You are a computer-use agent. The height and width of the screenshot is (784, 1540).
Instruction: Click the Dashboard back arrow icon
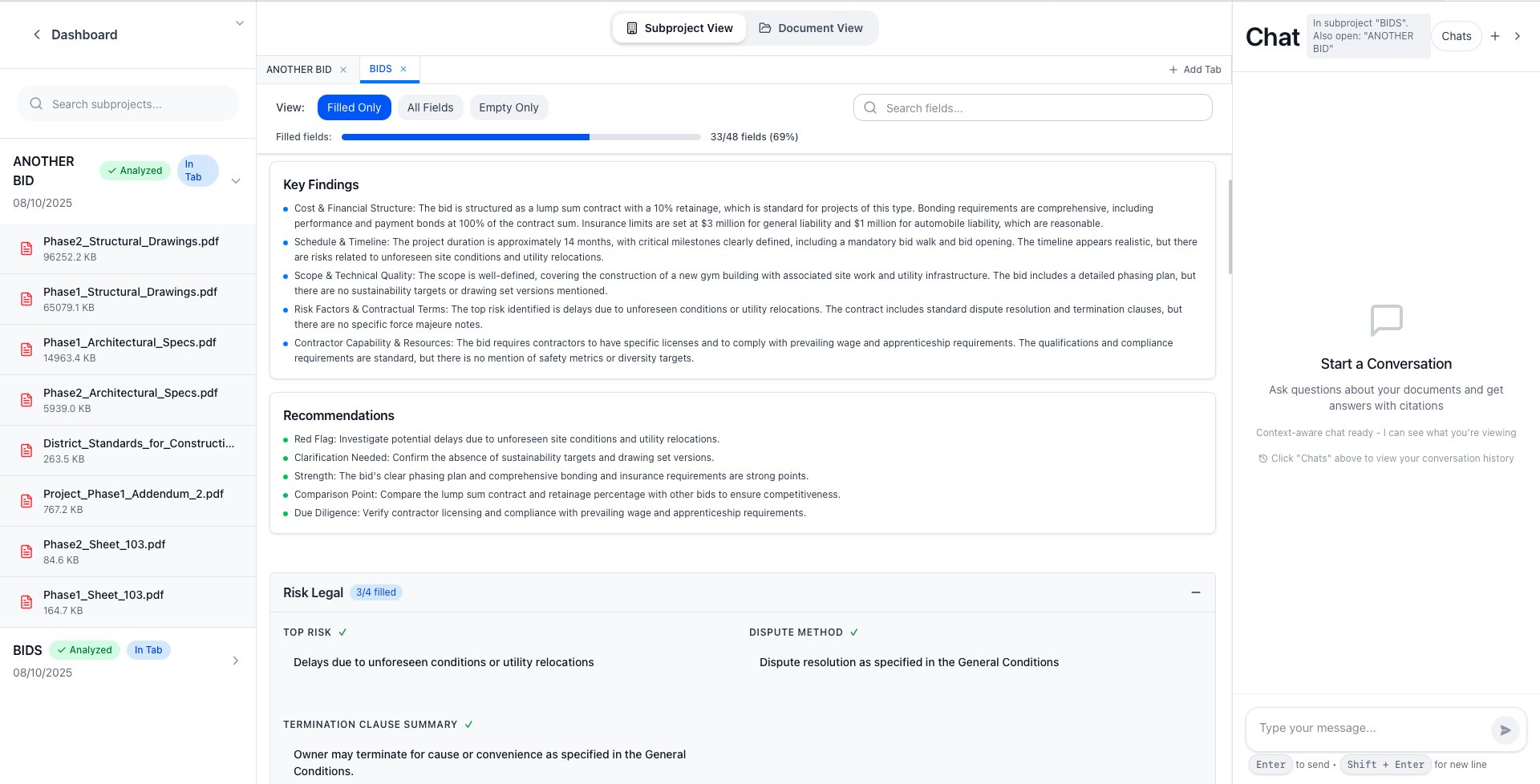(x=37, y=34)
